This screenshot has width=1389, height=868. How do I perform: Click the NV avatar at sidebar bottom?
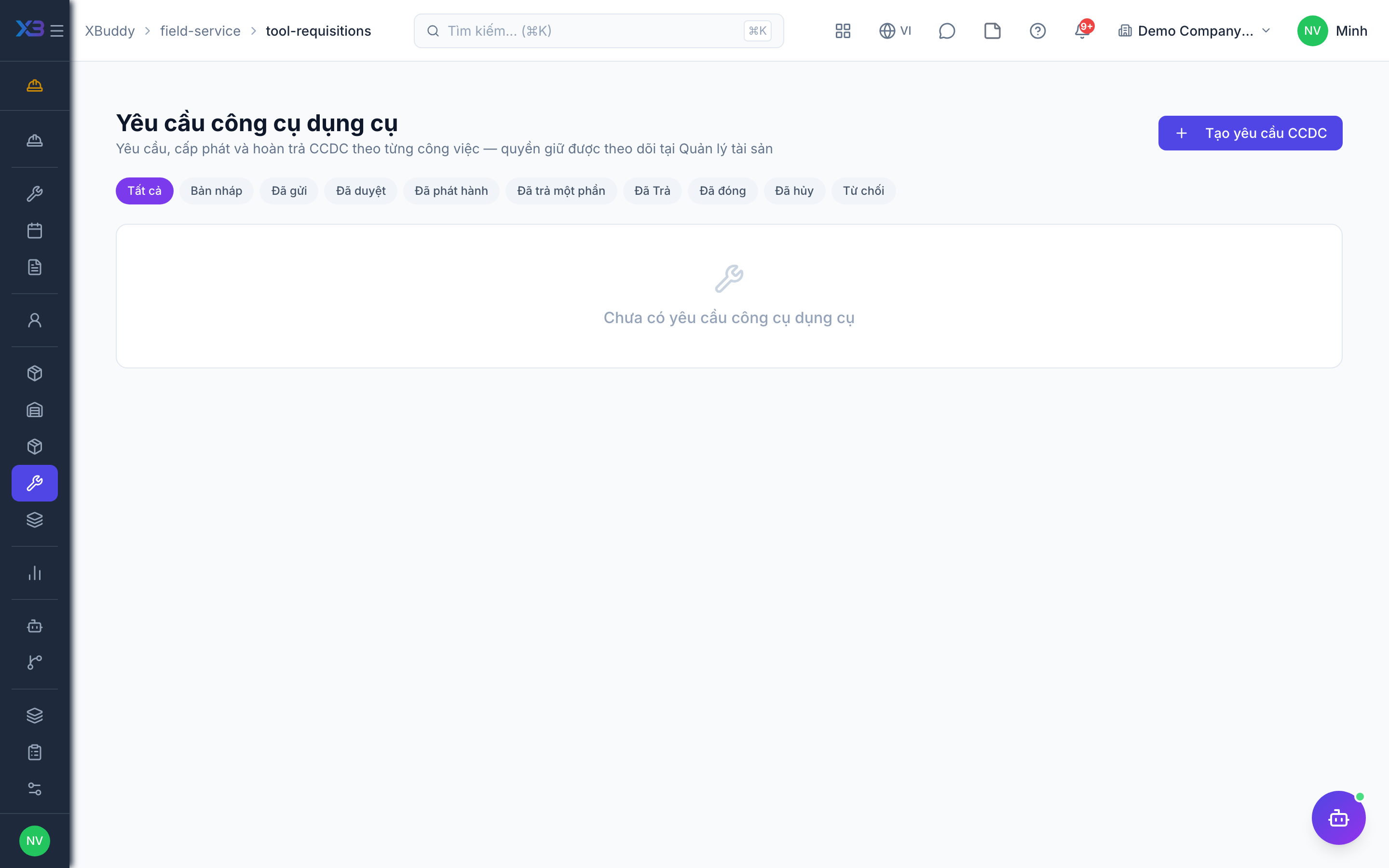(x=34, y=841)
